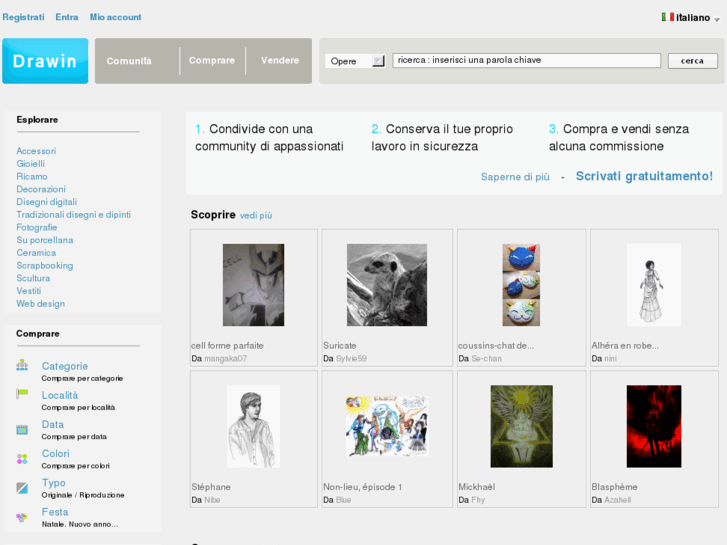Click author name Blue
727x545 pixels.
point(344,500)
